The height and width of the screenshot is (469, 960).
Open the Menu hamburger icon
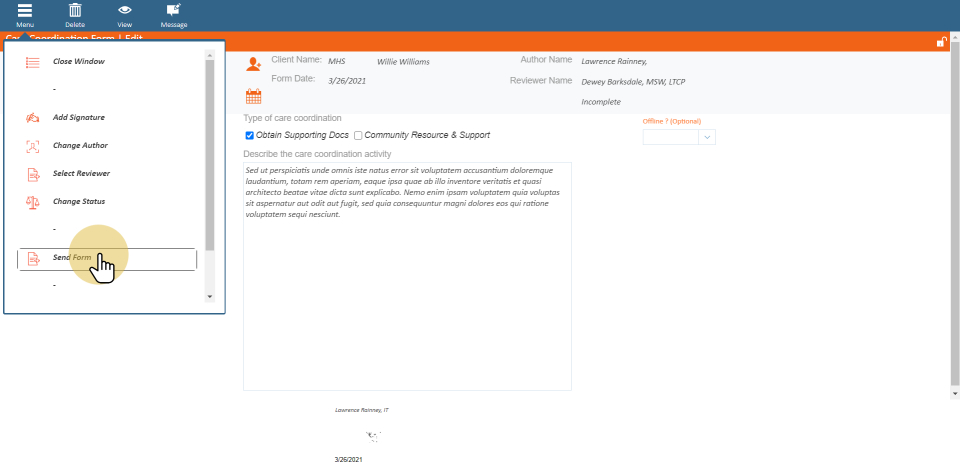tap(25, 10)
